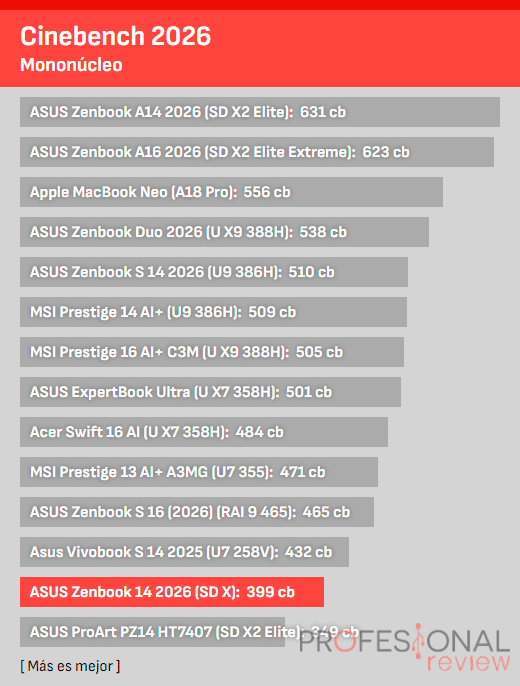Image resolution: width=520 pixels, height=686 pixels.
Task: Click the highlighted red Zenbook 14 2026 bar
Action: tap(172, 592)
